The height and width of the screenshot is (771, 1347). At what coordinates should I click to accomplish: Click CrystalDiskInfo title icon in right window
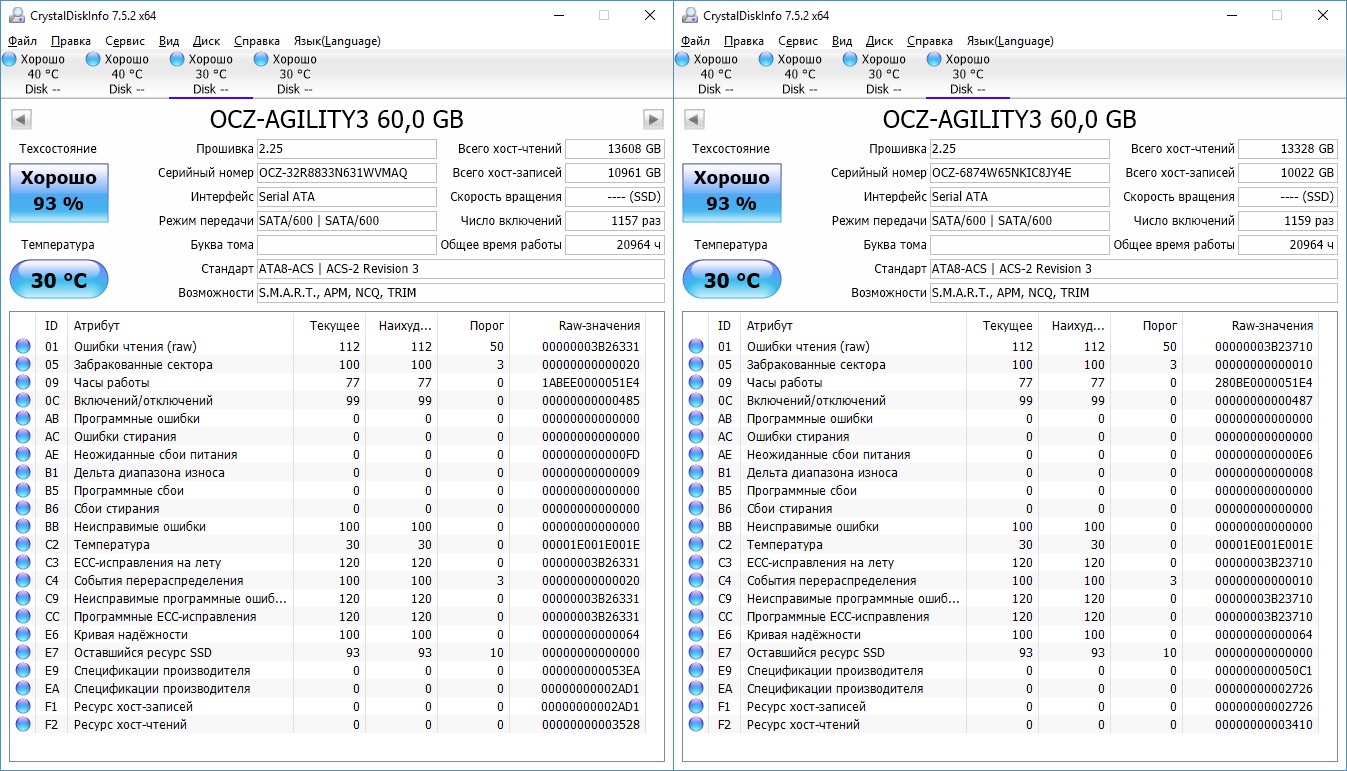689,15
